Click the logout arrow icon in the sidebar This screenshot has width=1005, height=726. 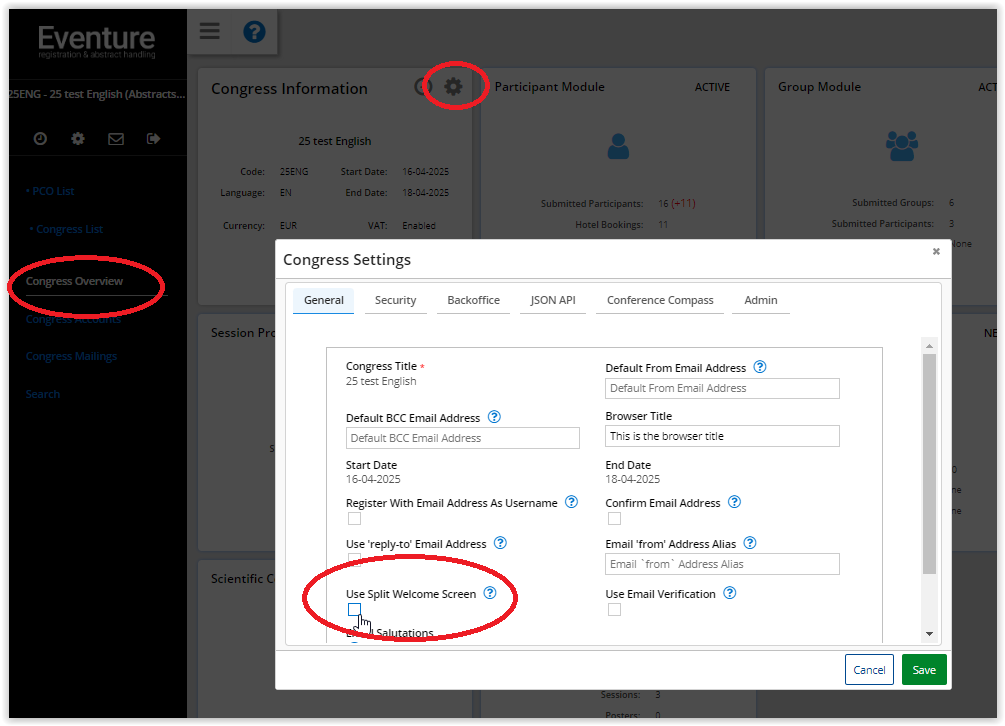click(x=153, y=139)
